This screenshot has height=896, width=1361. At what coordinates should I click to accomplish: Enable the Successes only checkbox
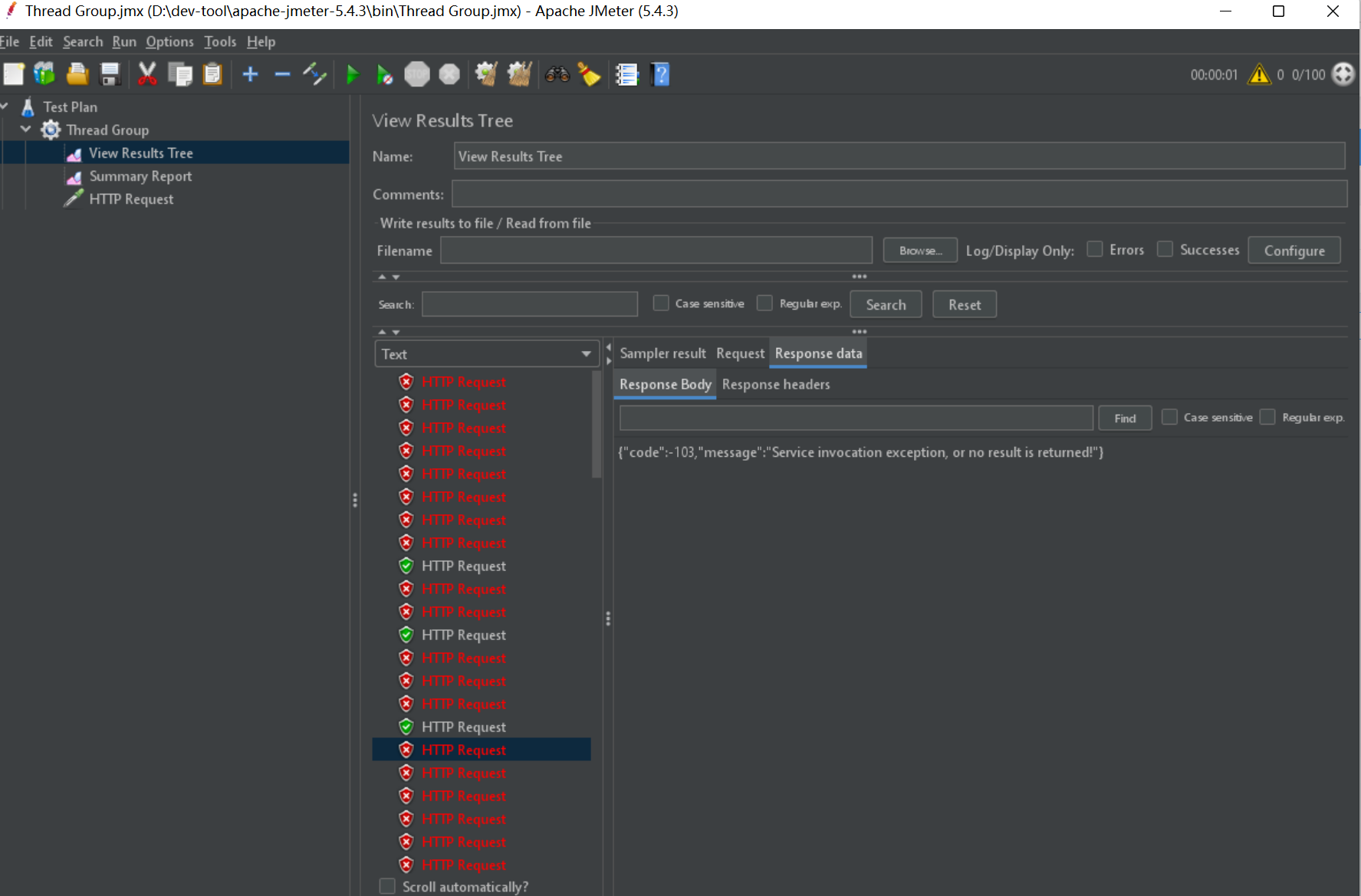click(x=1165, y=250)
